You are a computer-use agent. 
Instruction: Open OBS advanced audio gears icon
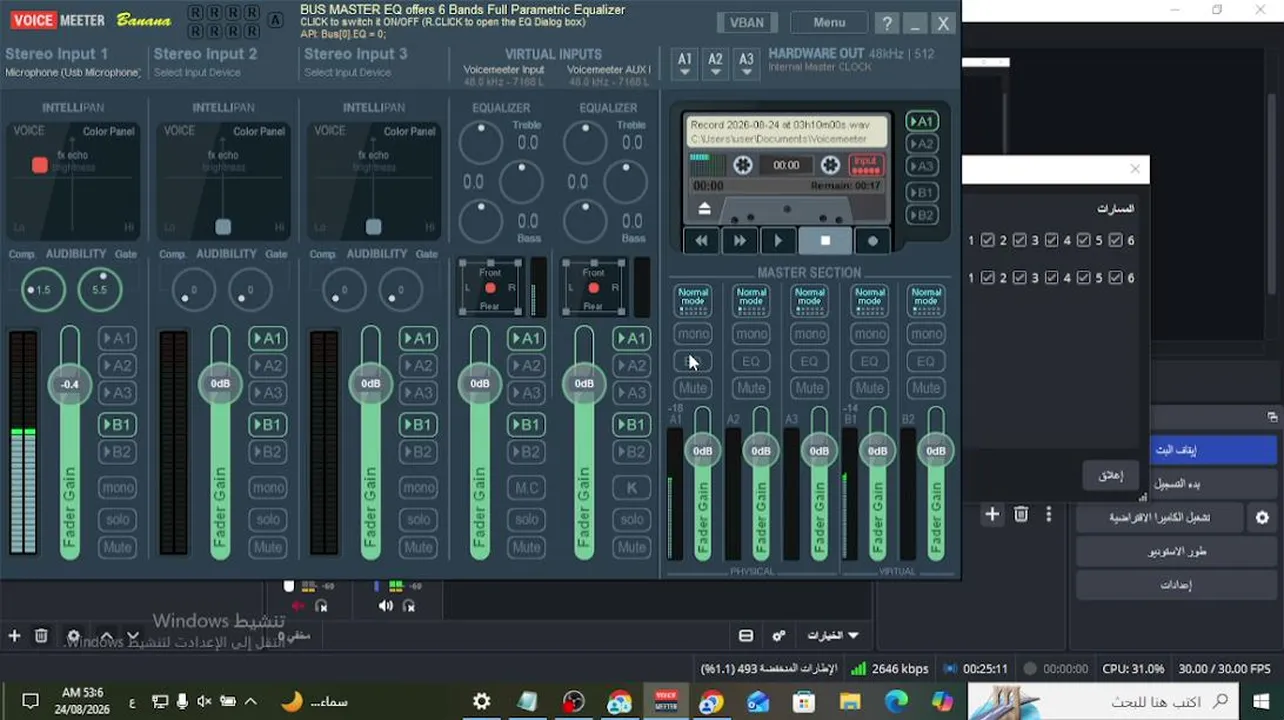779,636
